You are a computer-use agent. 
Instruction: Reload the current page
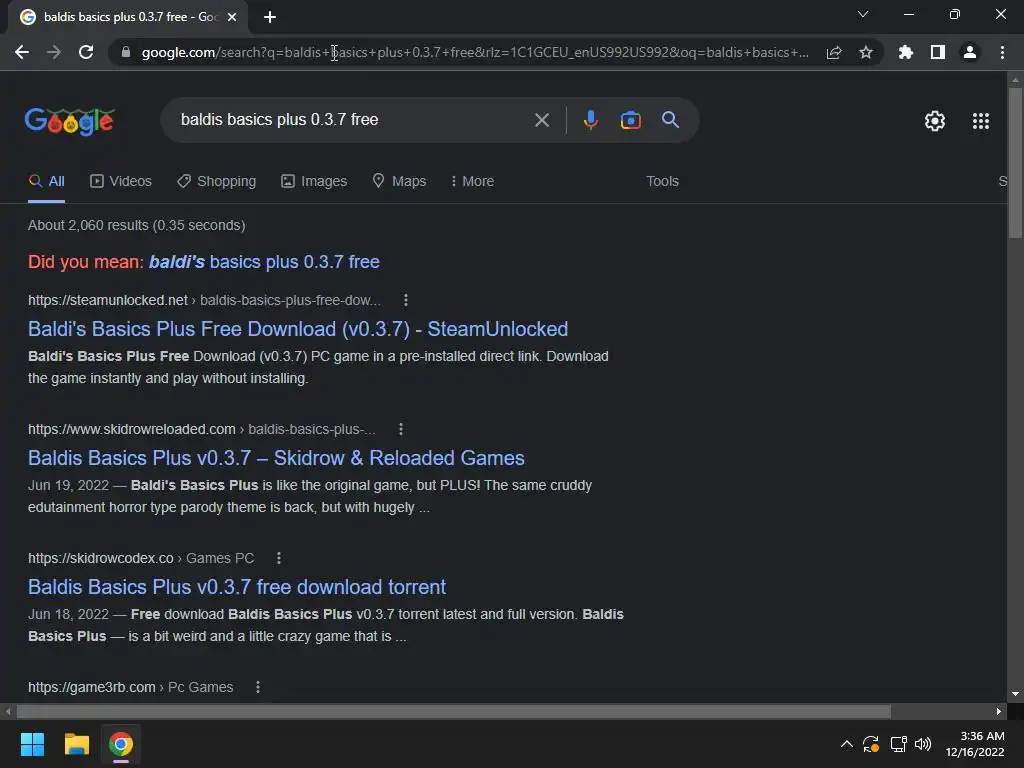pyautogui.click(x=86, y=52)
